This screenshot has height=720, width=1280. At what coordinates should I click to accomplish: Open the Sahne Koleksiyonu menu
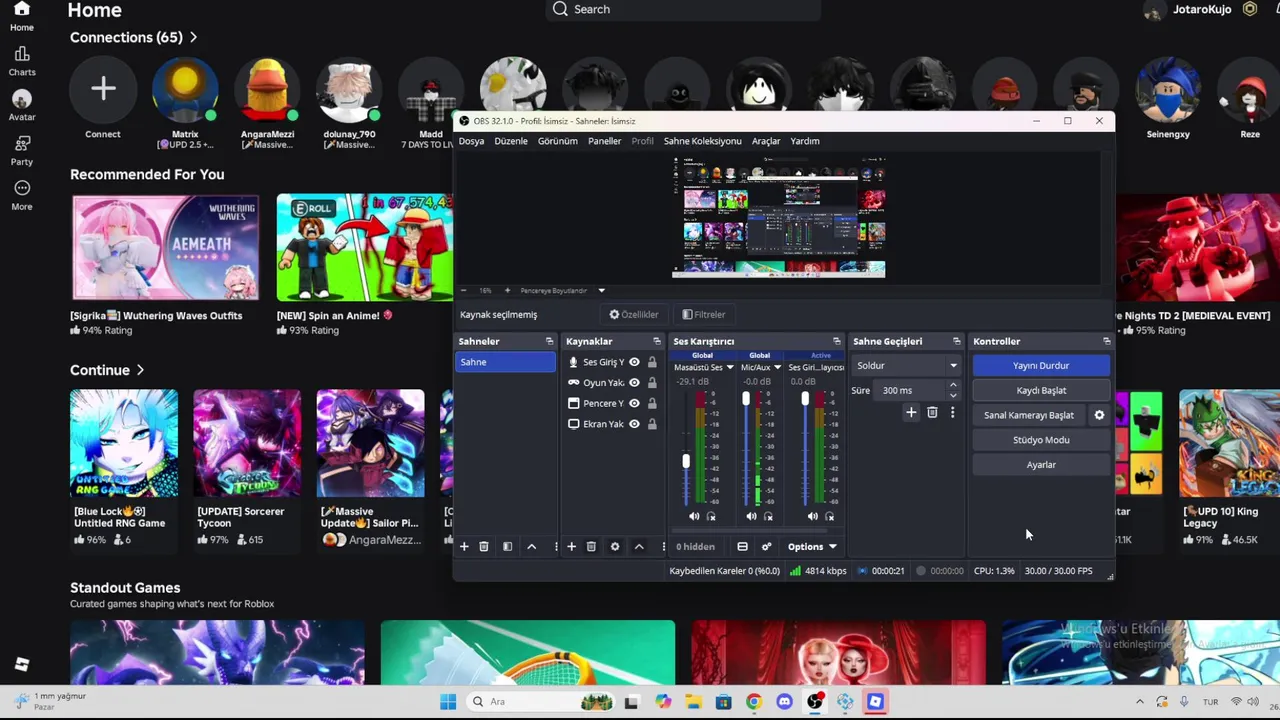[702, 141]
